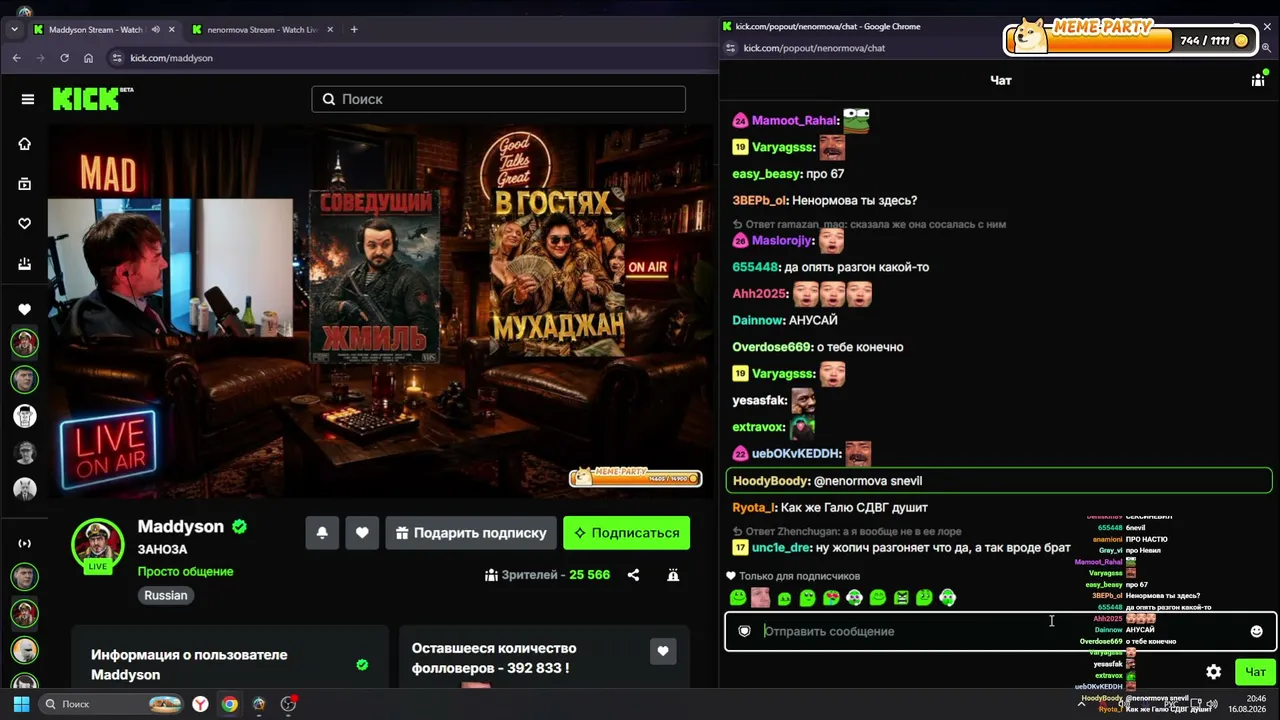This screenshot has height=720, width=1280.
Task: Open the chat users list icon
Action: (x=1258, y=80)
